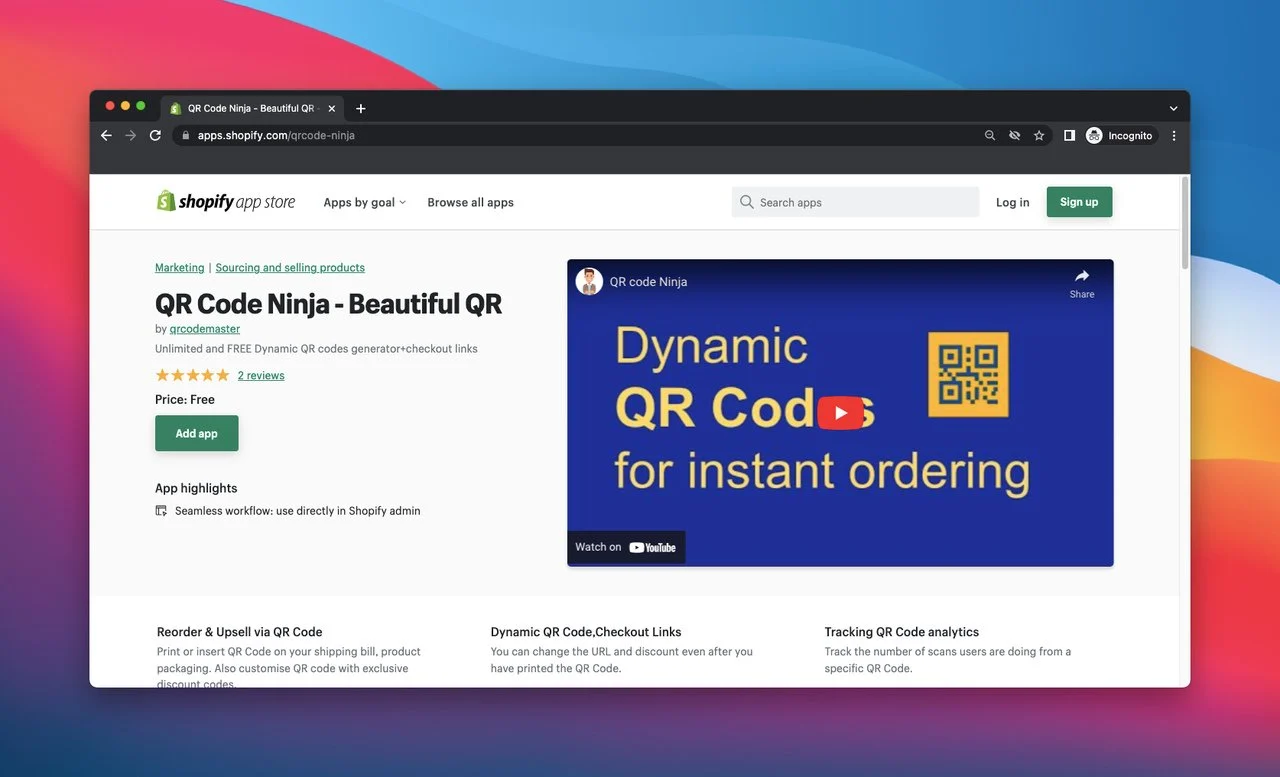Select the QR Code Ninja browser tab
Image resolution: width=1280 pixels, height=777 pixels.
point(253,108)
